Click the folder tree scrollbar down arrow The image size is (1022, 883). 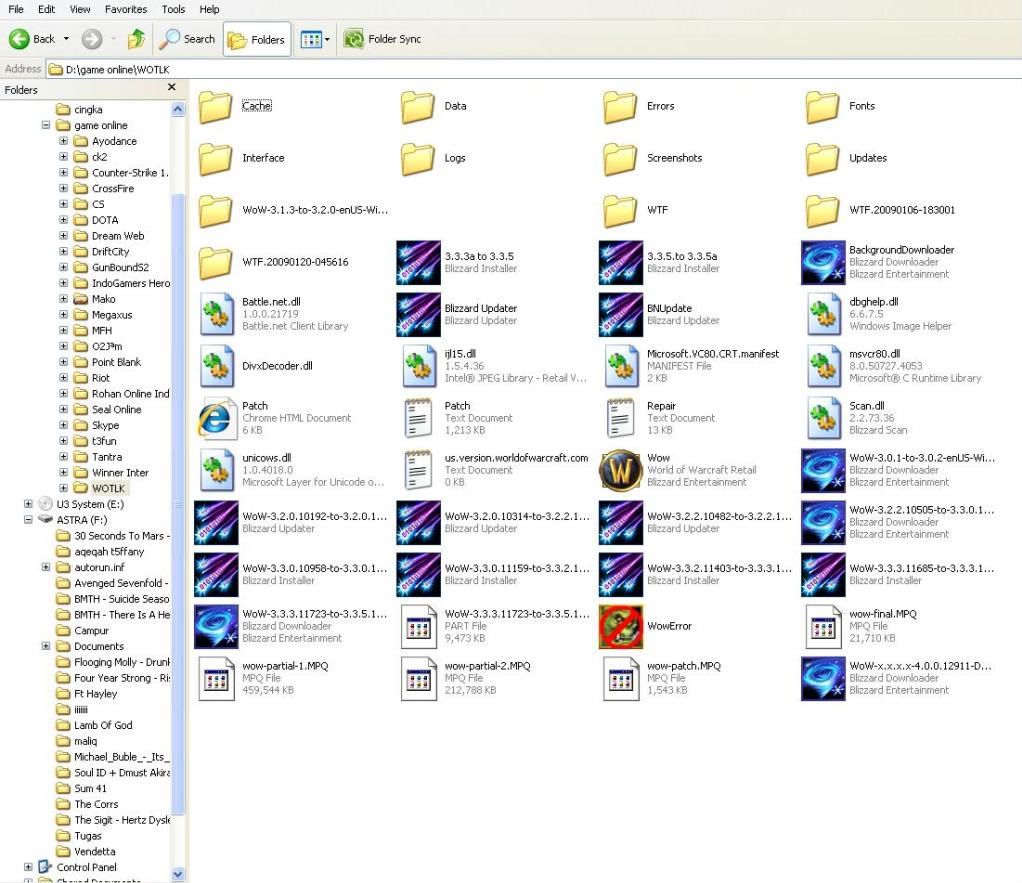click(x=178, y=874)
